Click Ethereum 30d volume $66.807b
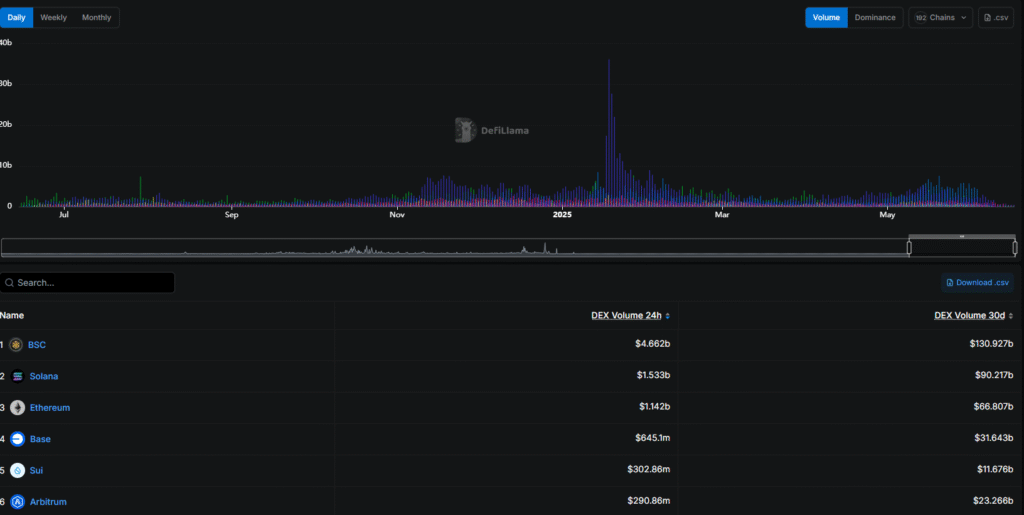 pyautogui.click(x=994, y=407)
